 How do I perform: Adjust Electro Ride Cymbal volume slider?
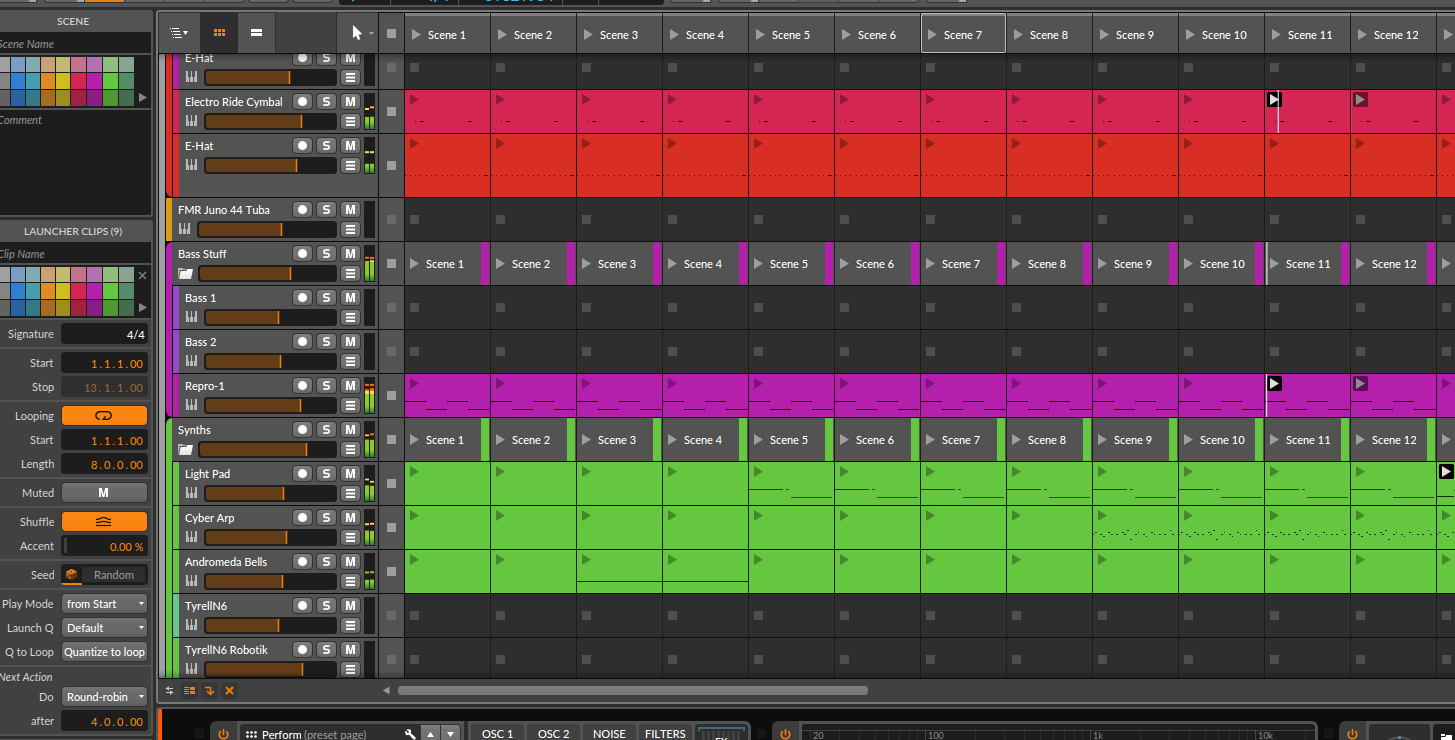point(269,121)
